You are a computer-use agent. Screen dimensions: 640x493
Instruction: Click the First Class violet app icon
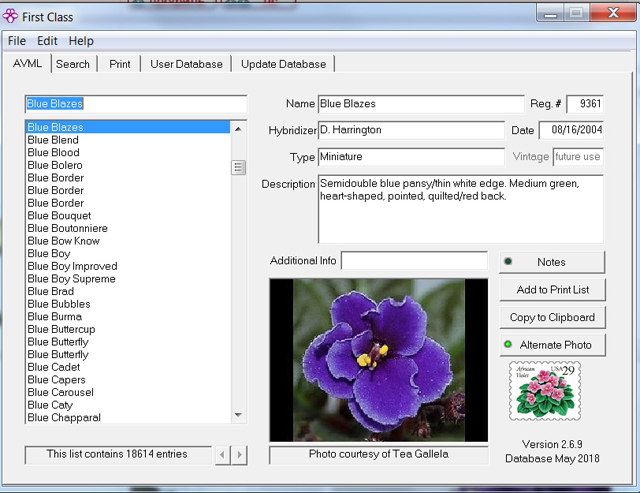pyautogui.click(x=10, y=17)
